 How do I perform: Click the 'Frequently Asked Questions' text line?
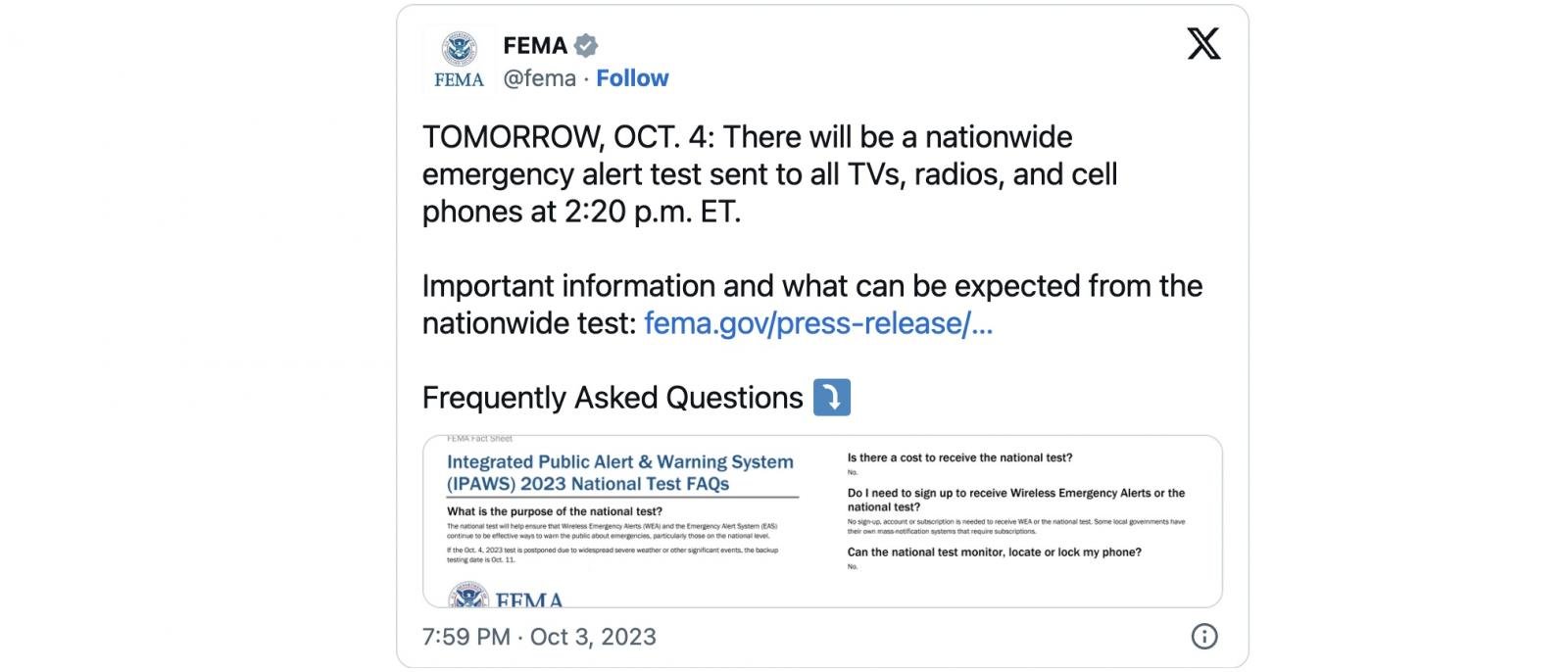612,398
